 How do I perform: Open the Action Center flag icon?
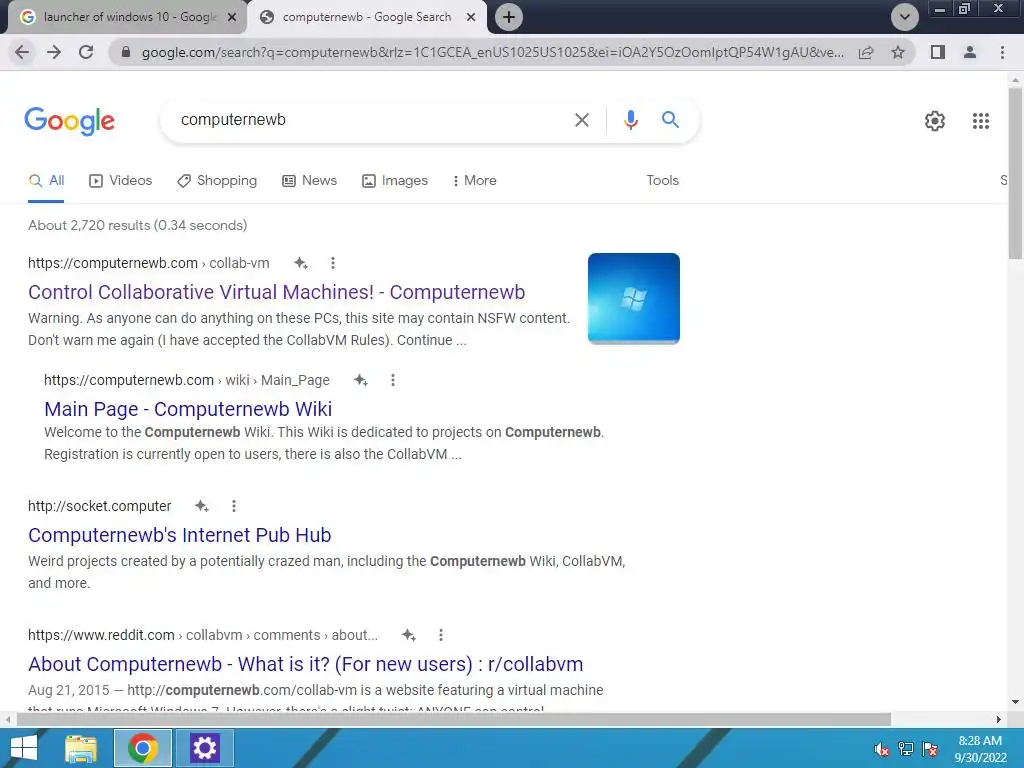pos(930,749)
